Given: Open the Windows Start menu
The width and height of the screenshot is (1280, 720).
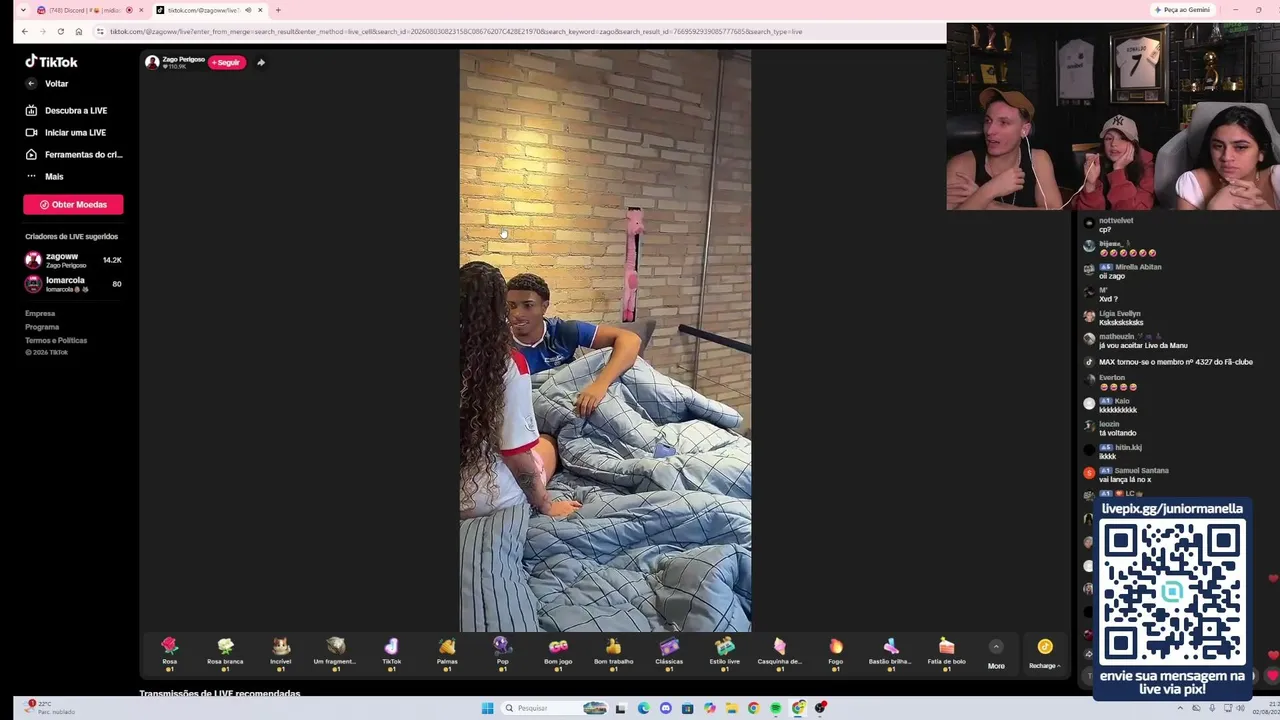Looking at the screenshot, I should 487,708.
